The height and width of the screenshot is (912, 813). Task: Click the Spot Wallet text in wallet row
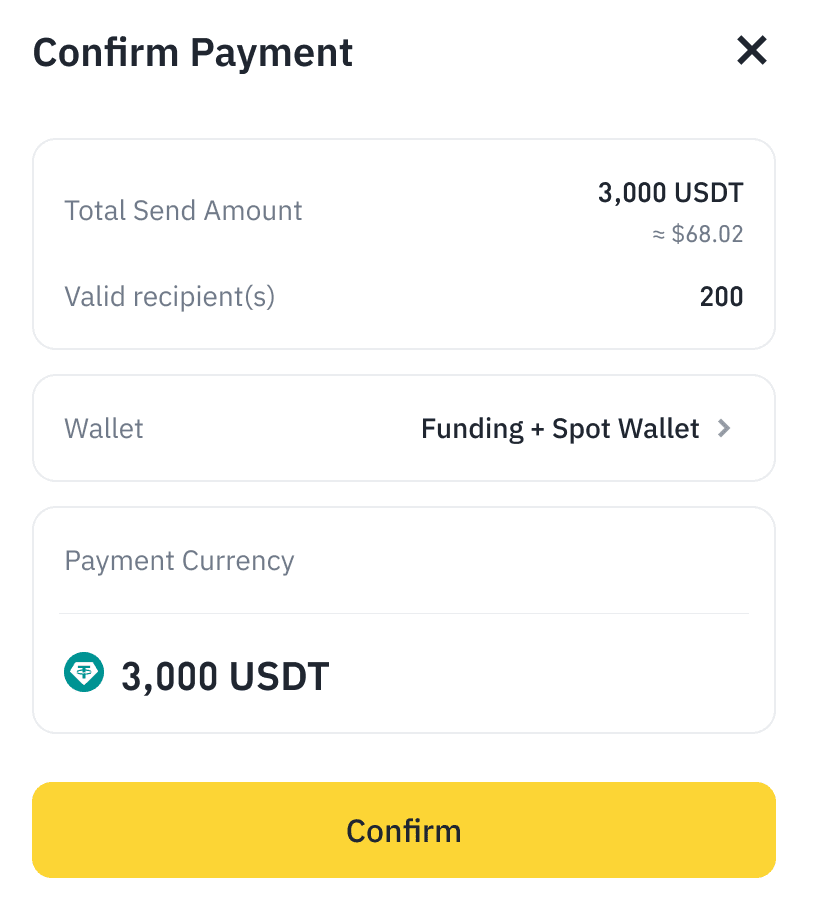(x=626, y=429)
